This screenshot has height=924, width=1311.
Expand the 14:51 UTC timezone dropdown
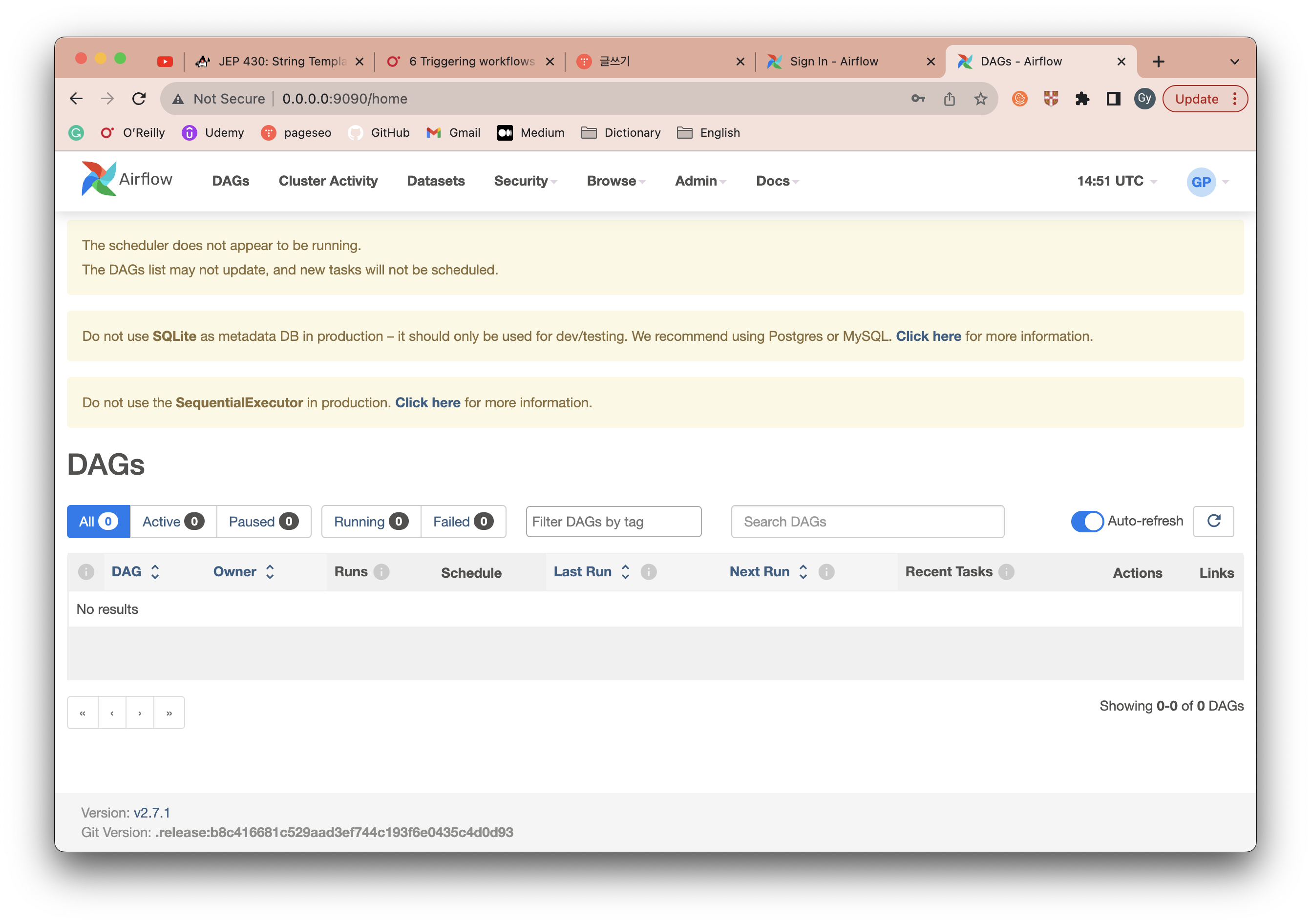click(1116, 181)
